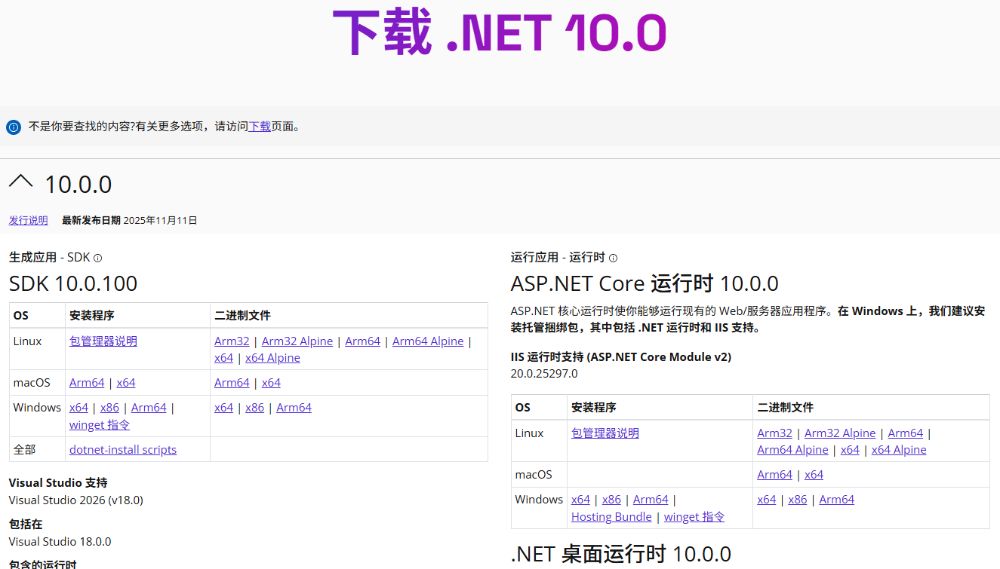Click the 下载 .NET 10.0 page title

coord(500,32)
